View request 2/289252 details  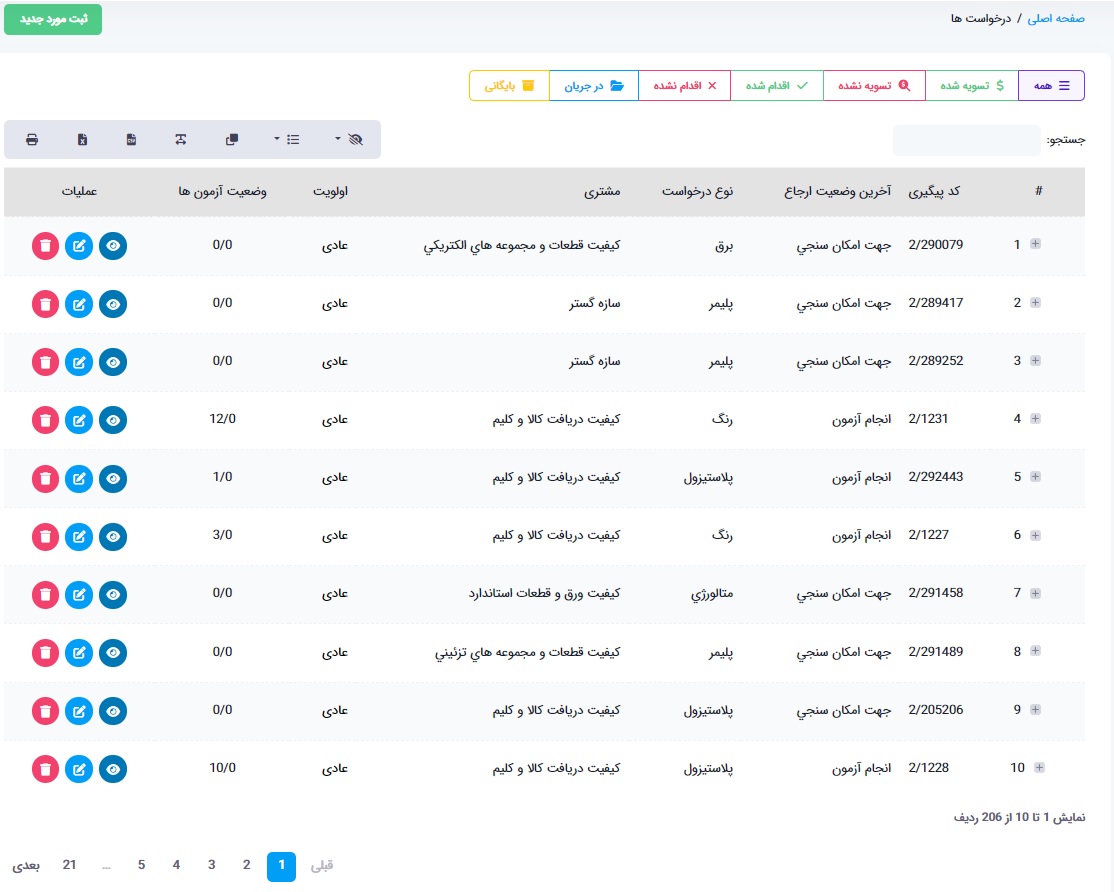coord(113,362)
